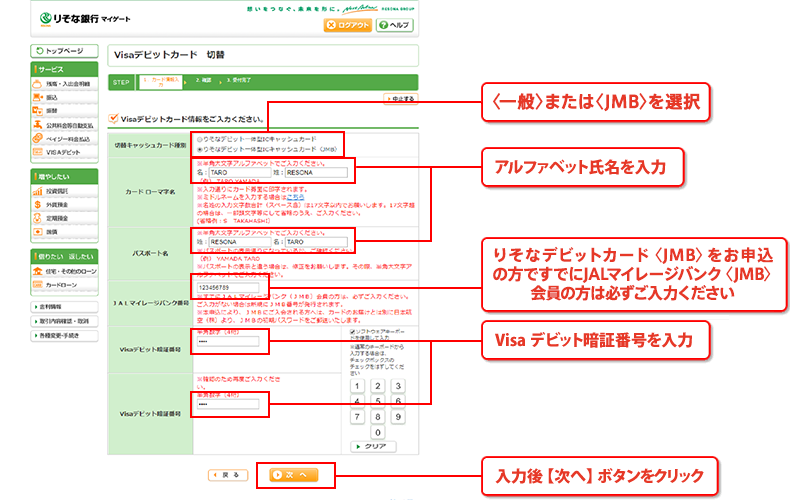Click software keypad digit 3
Viewport: 790px width, 500px height.
click(398, 386)
